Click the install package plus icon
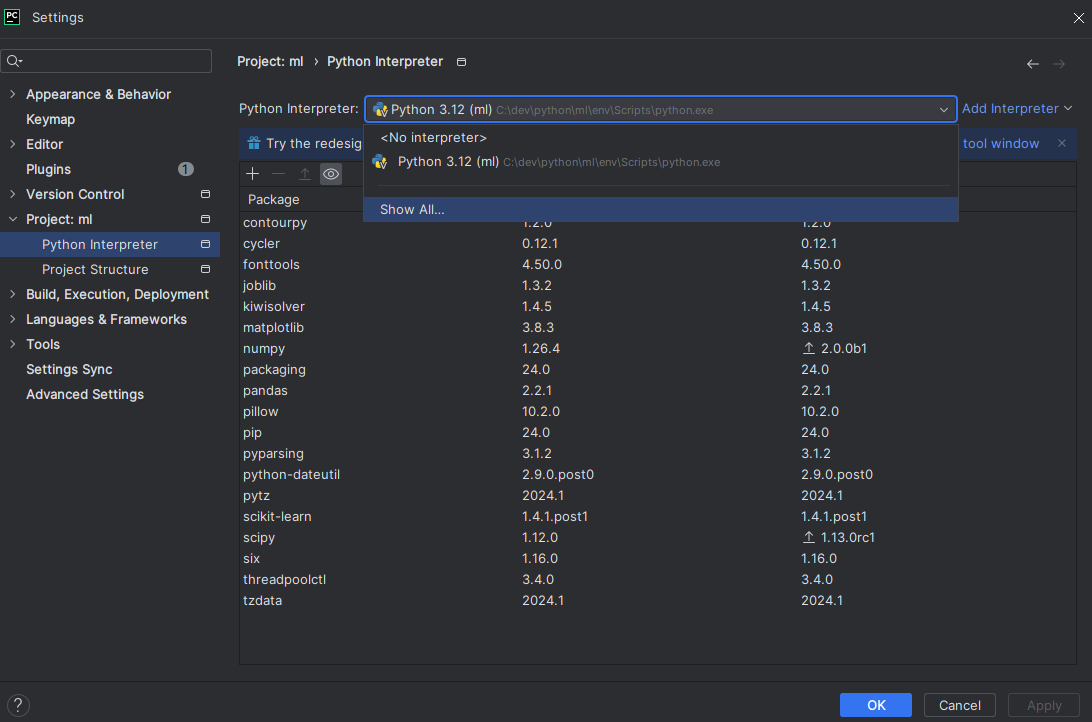Screen dimensions: 1092x722 pos(253,173)
